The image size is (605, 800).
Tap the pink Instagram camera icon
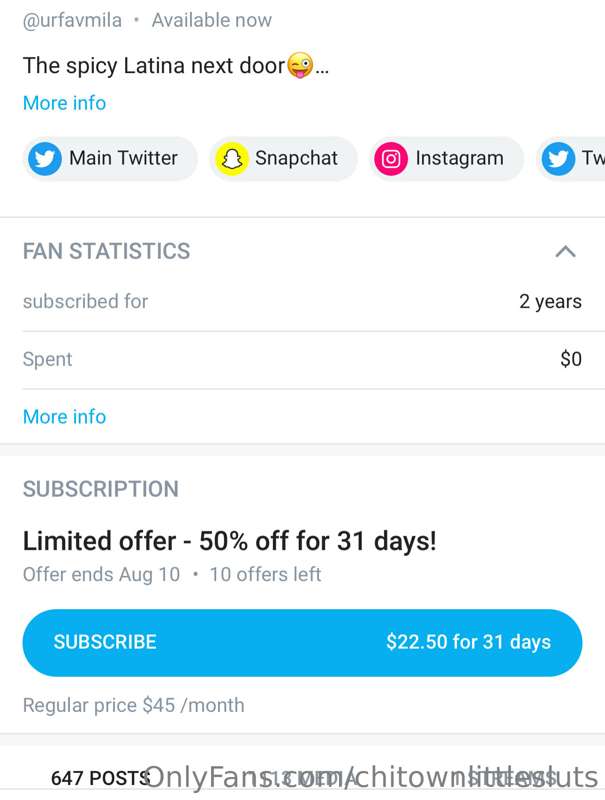[391, 159]
